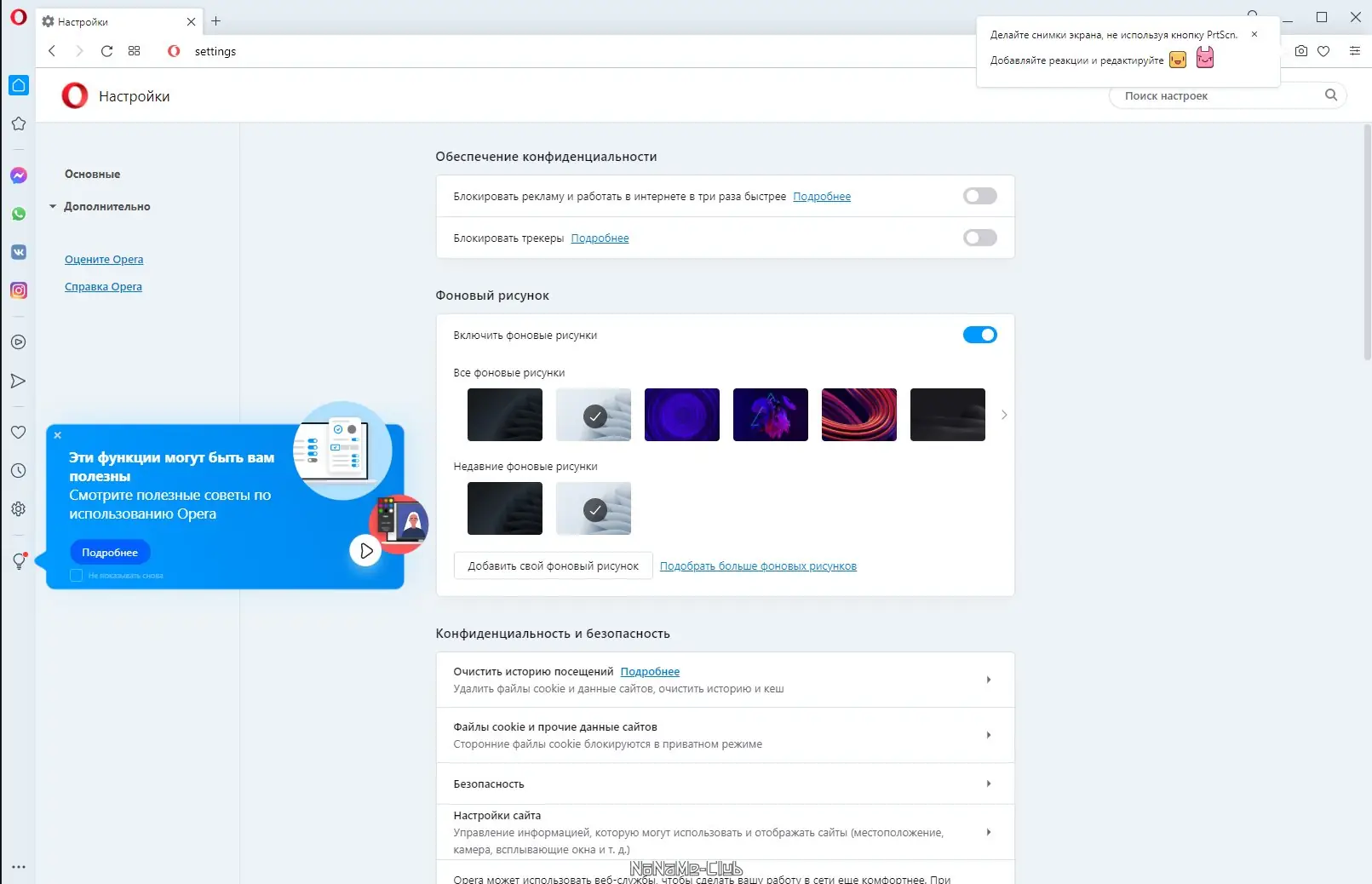Image resolution: width=1372 pixels, height=884 pixels.
Task: Open Instagram in sidebar
Action: 19,290
